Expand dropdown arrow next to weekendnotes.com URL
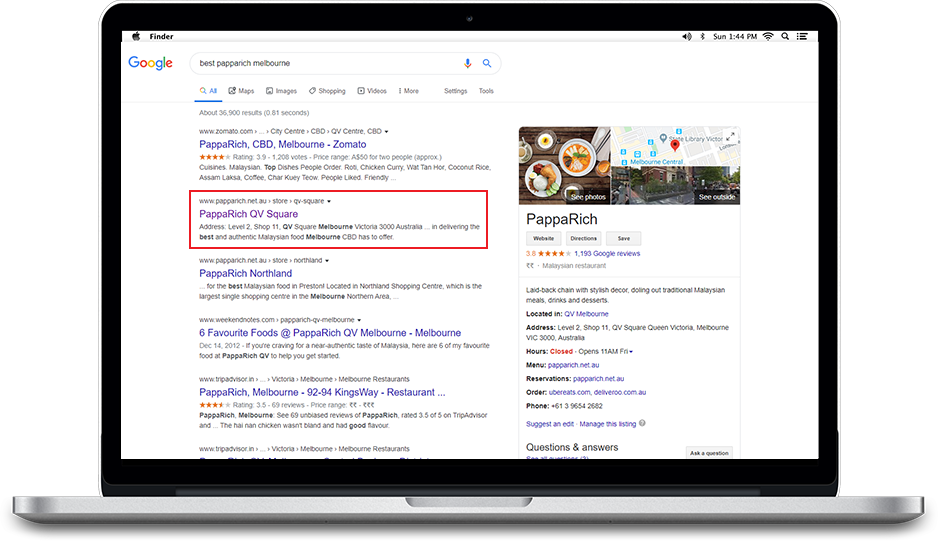Viewport: 938px width, 541px height. (359, 320)
